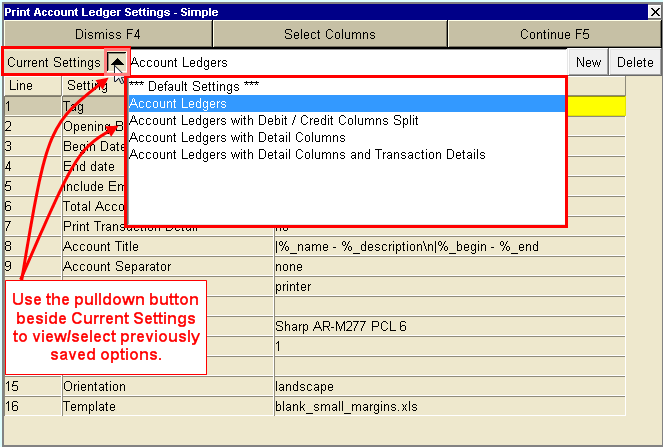Choose *** Default Settings *** from list
The height and width of the screenshot is (447, 663).
click(x=194, y=87)
